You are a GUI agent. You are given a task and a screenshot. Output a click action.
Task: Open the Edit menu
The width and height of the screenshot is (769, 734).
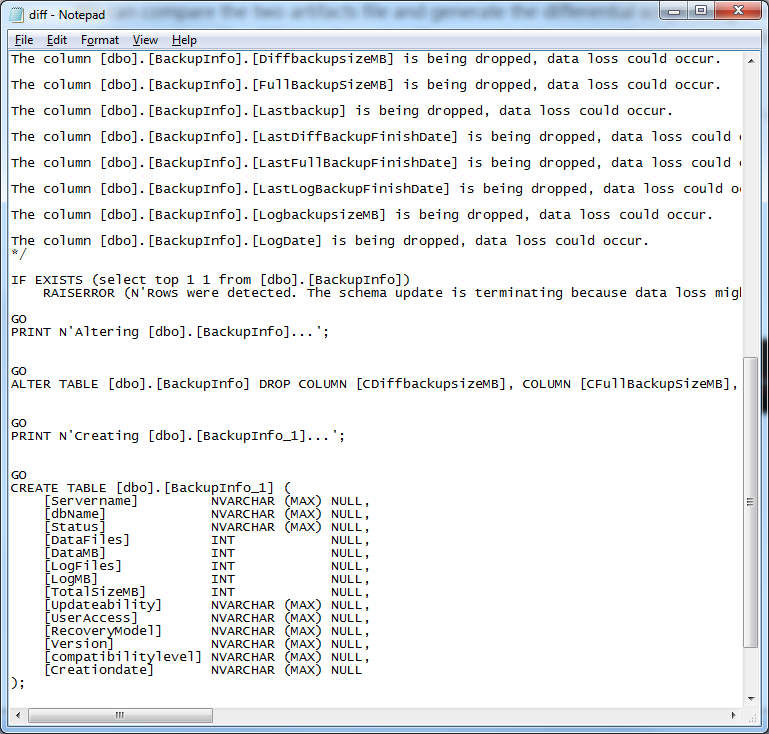tap(57, 40)
